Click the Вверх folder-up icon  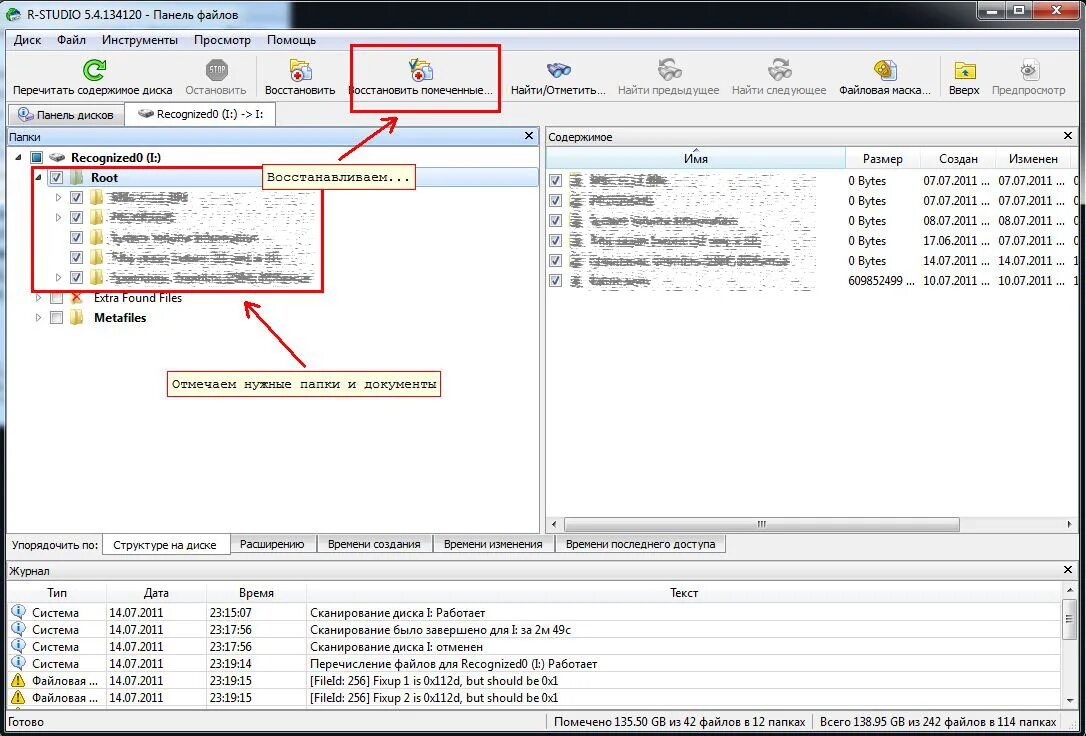964,70
